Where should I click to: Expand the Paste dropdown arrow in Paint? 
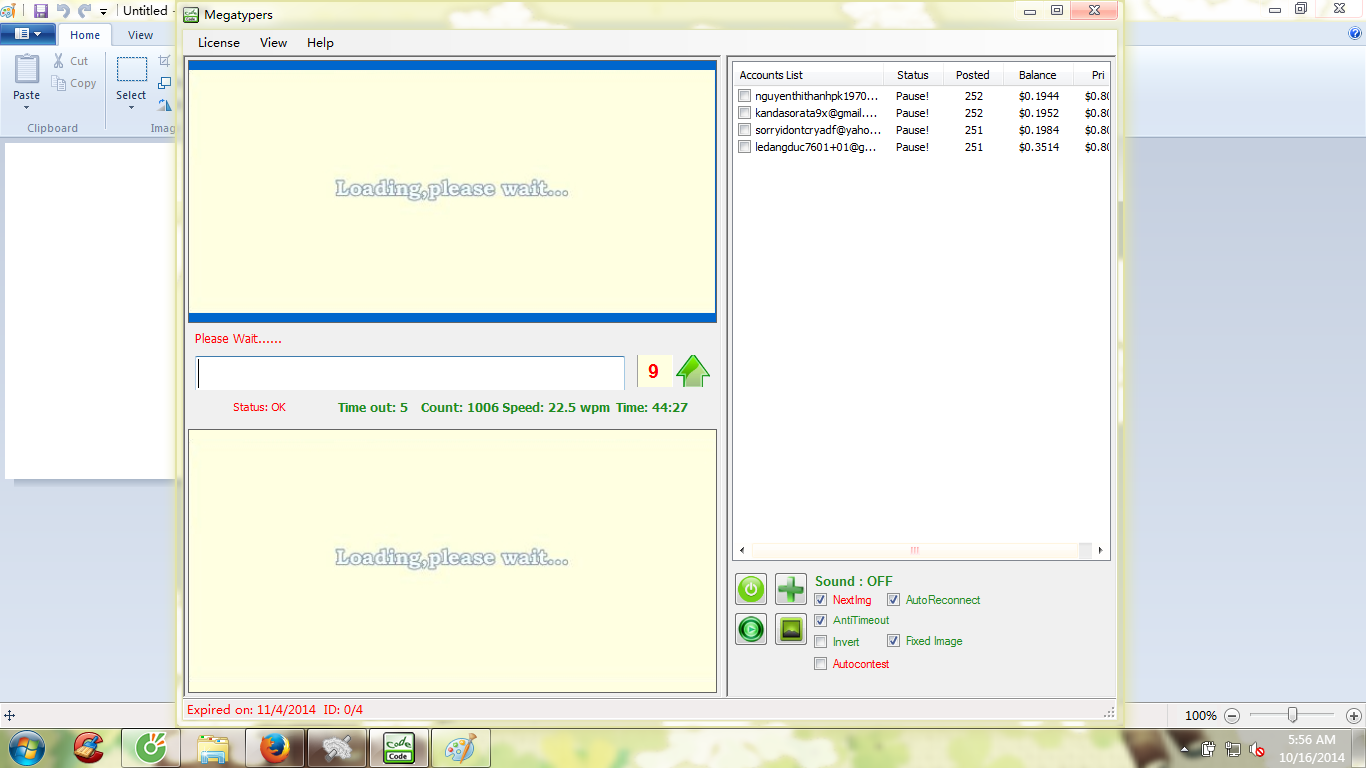coord(27,107)
